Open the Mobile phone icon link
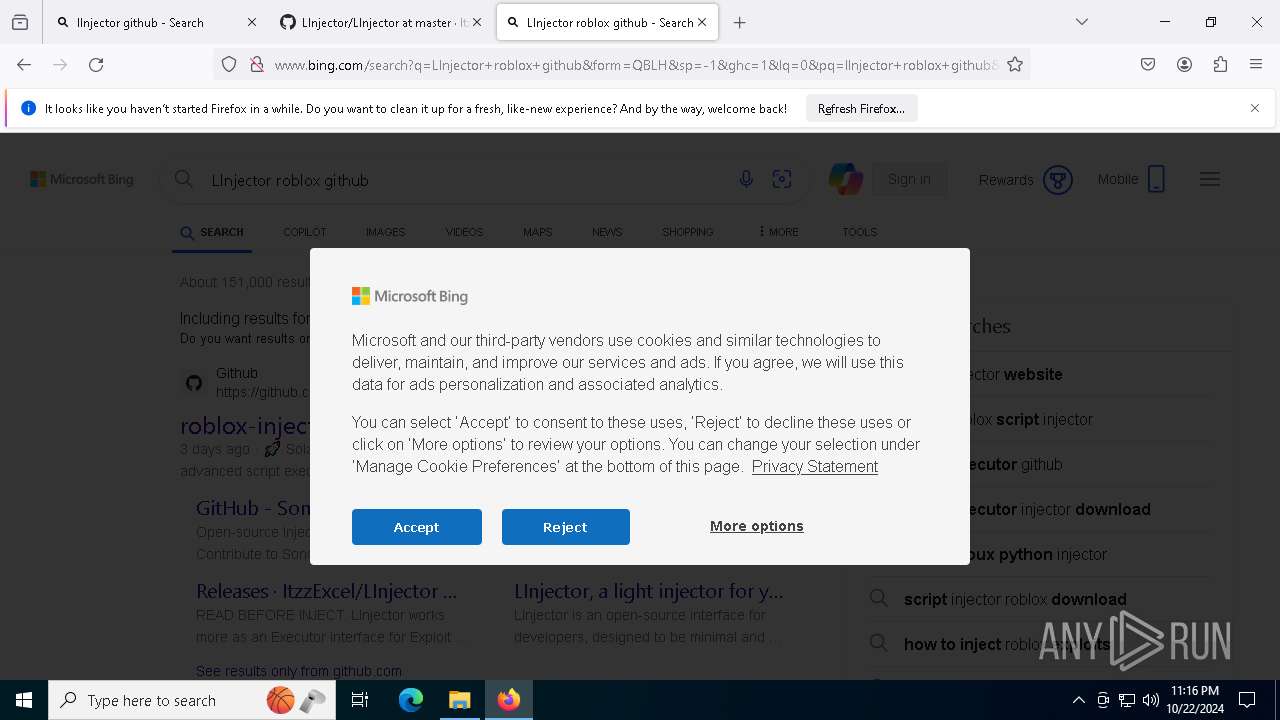 (x=1156, y=180)
